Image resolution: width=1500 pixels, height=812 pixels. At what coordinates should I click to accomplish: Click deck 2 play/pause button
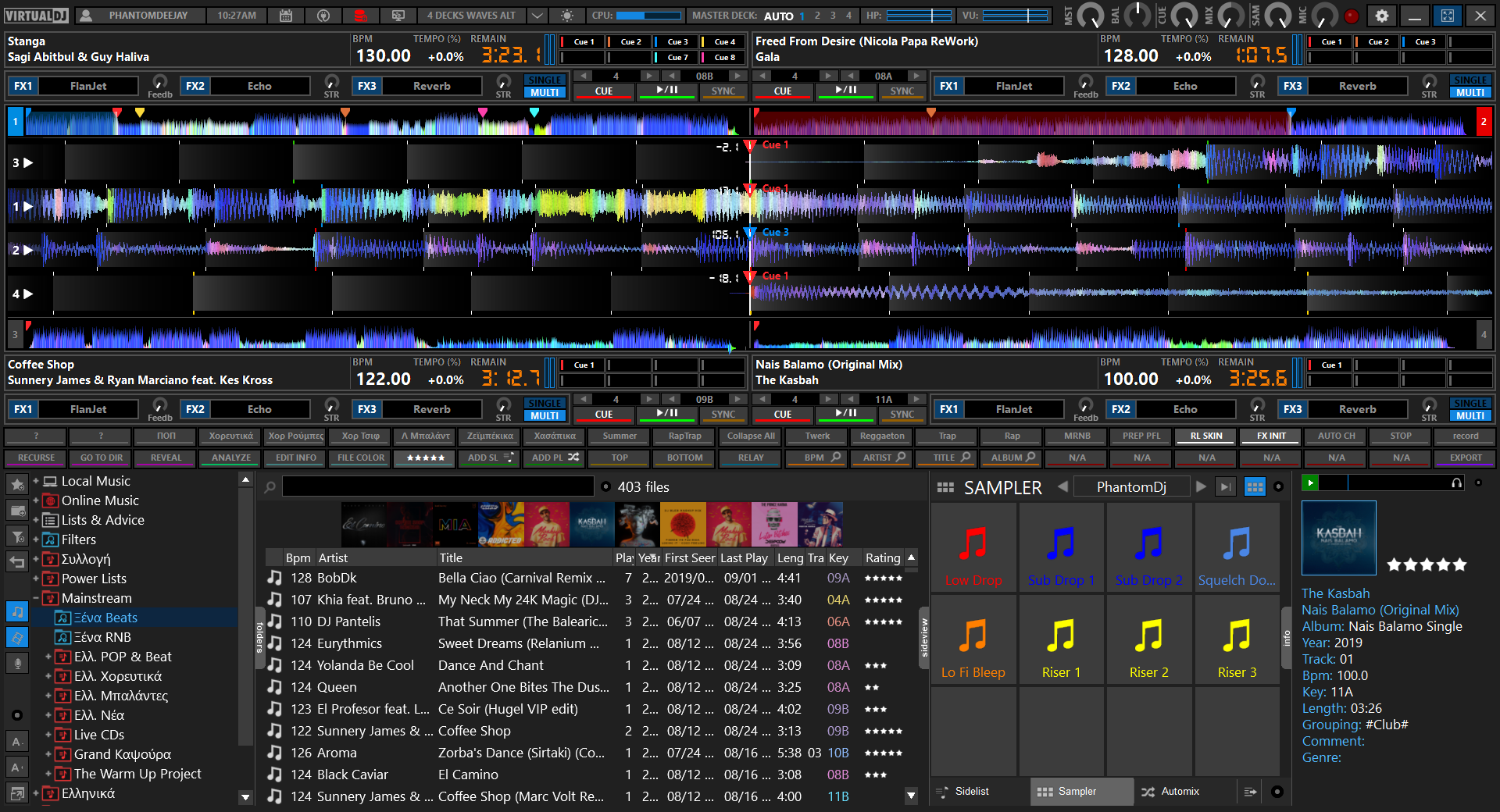pos(846,91)
